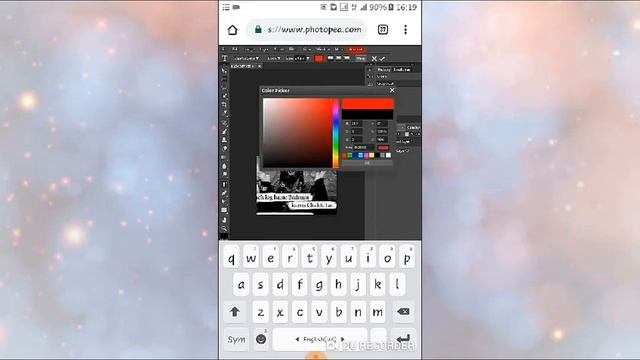The width and height of the screenshot is (640, 360).
Task: Align text center in options bar
Action: pos(338,58)
